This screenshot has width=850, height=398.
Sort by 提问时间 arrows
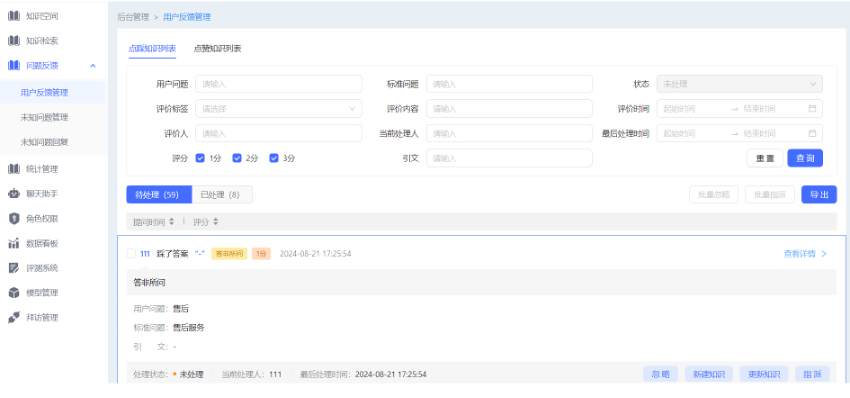click(x=171, y=222)
